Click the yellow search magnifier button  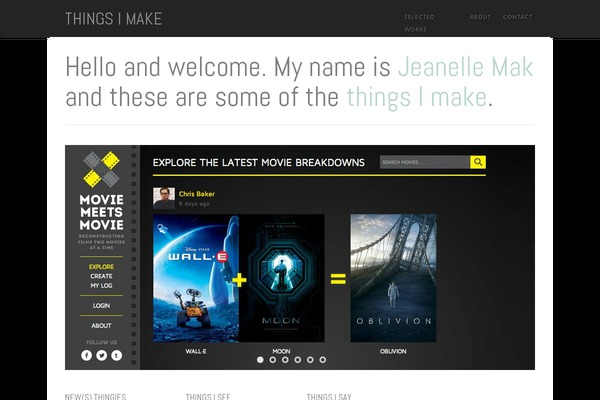pyautogui.click(x=478, y=162)
